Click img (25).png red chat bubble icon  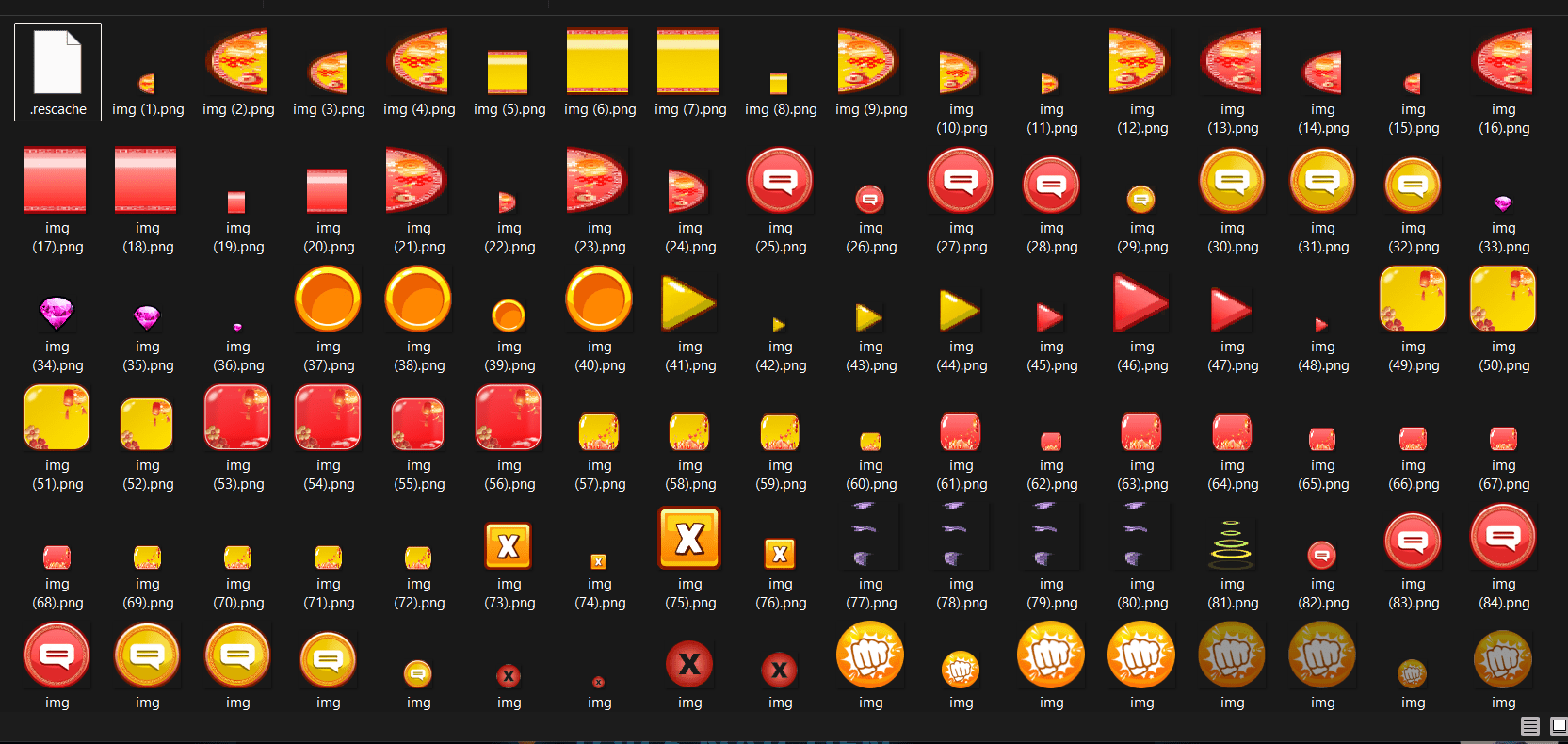[x=780, y=180]
